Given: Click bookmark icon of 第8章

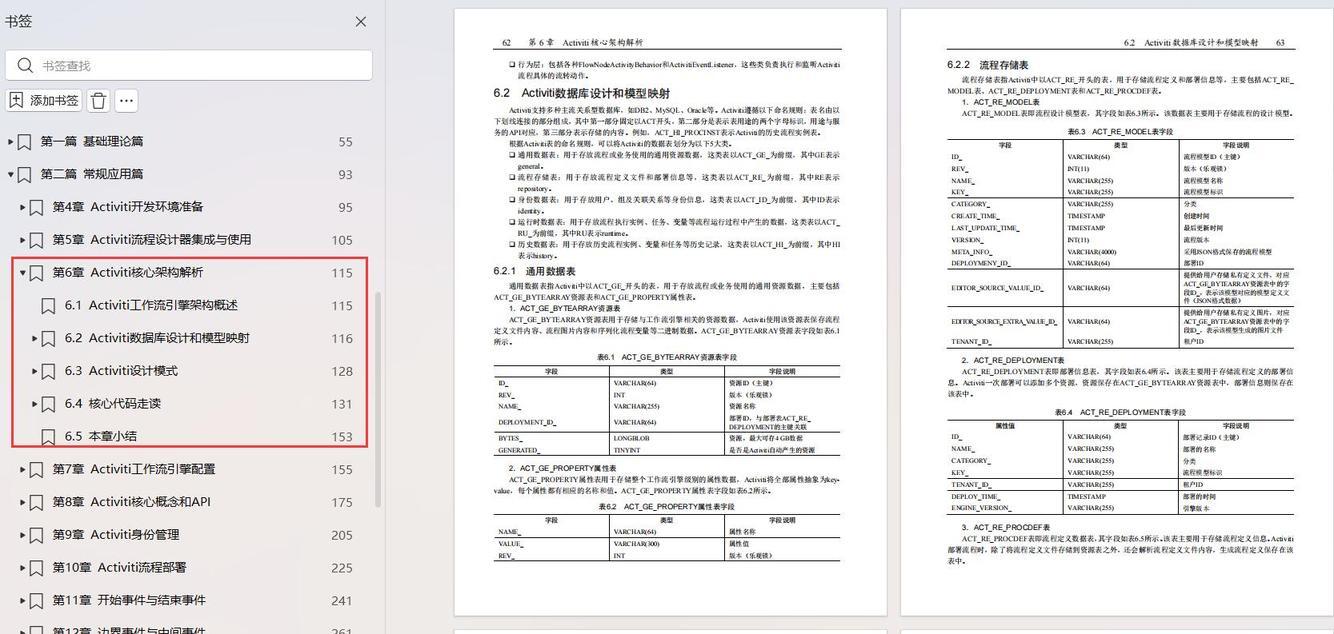Looking at the screenshot, I should pos(37,502).
